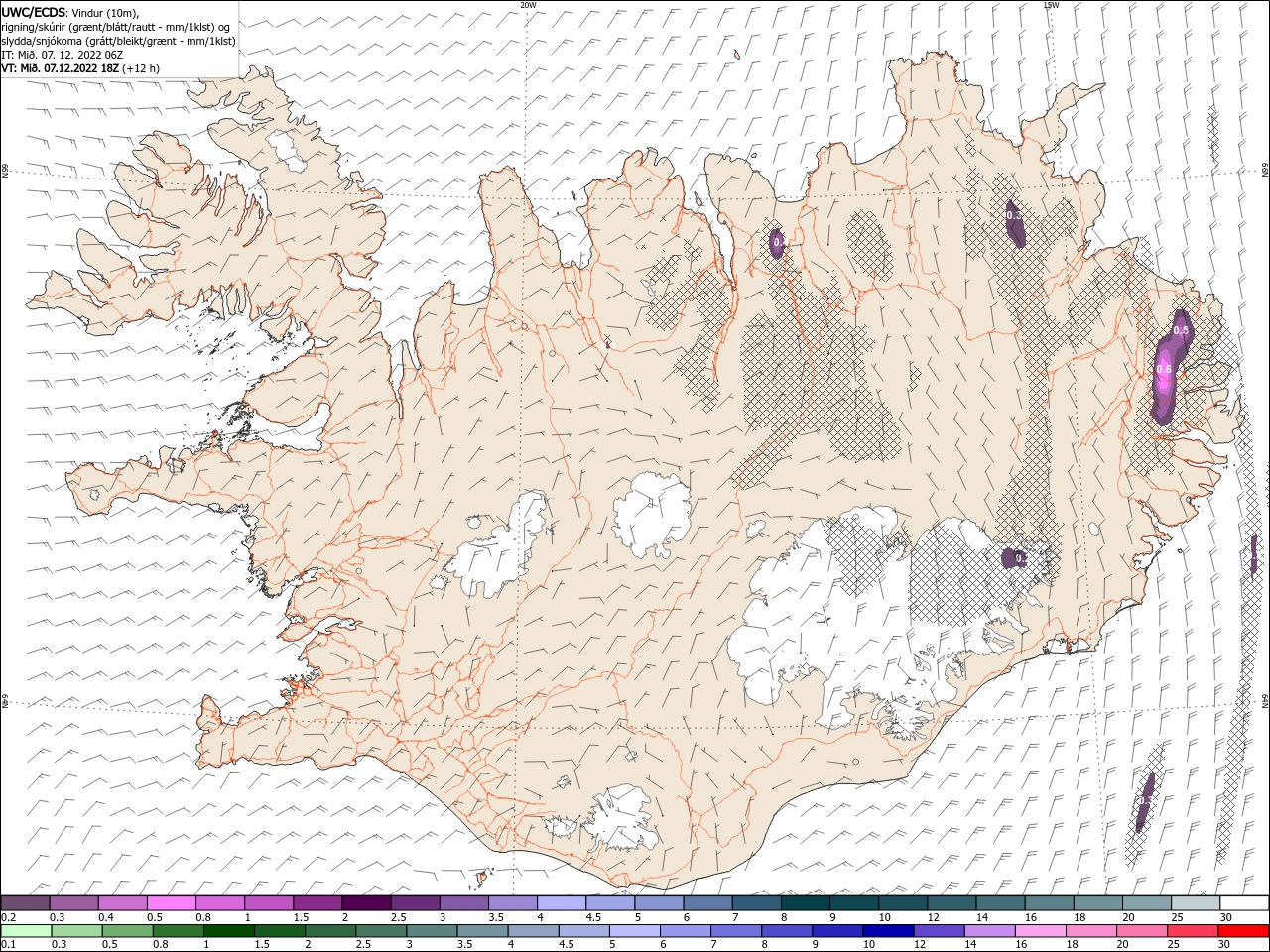The image size is (1270, 952).
Task: Select the steel blue 6 swatch in top legend row
Action: coord(707,903)
